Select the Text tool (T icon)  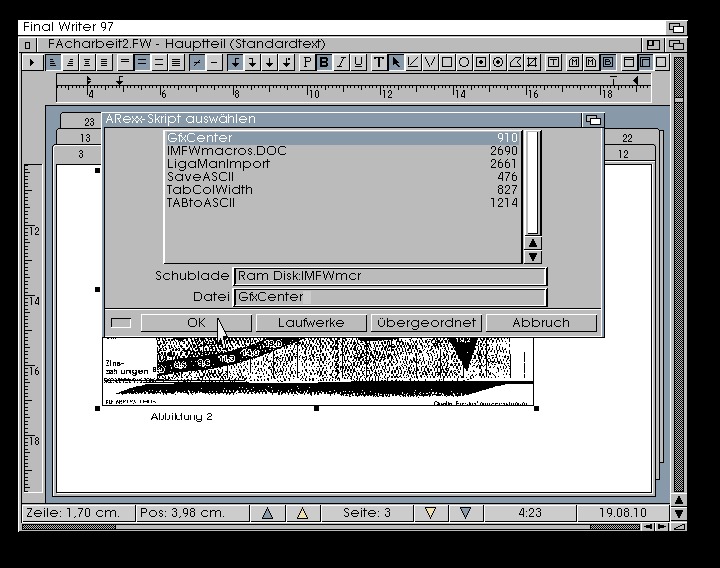tap(380, 62)
